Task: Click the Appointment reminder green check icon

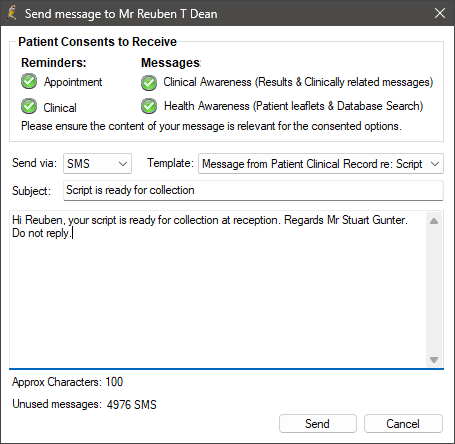Action: 29,82
